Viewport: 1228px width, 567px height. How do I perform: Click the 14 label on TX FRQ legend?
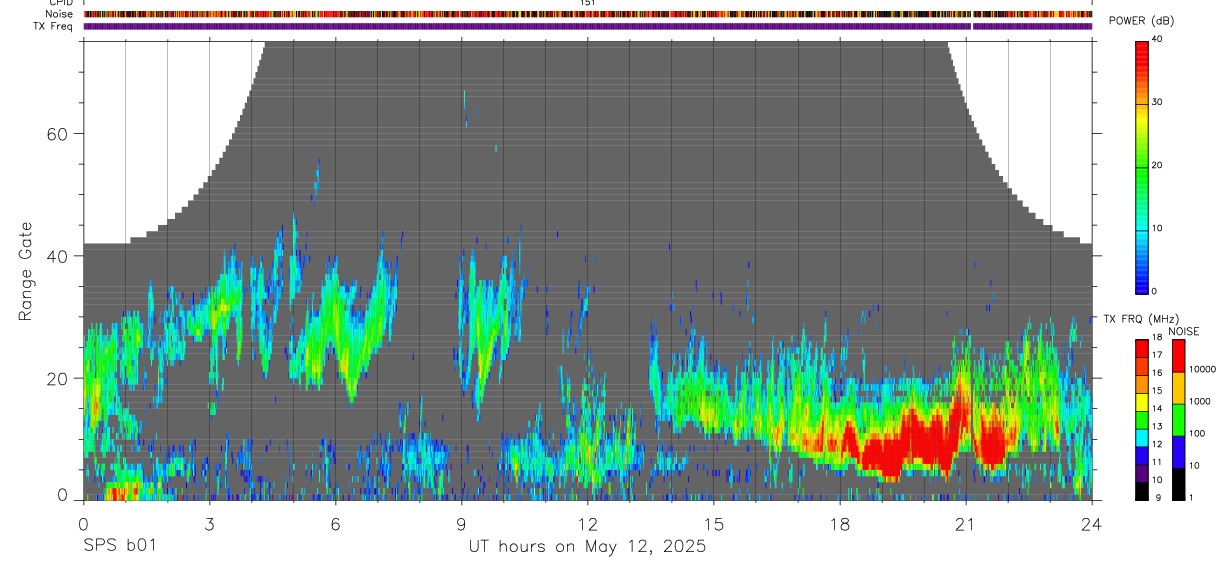(x=1157, y=408)
